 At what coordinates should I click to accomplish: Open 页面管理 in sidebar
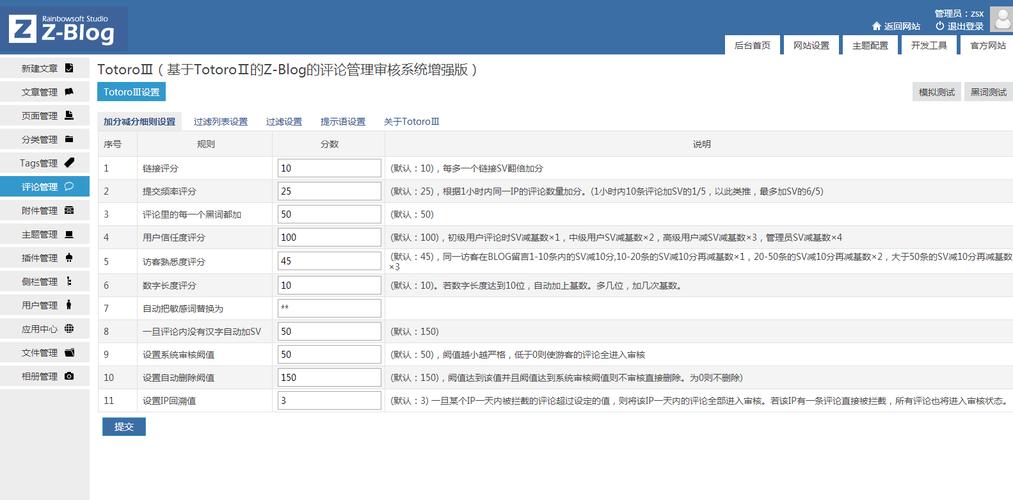tap(45, 116)
